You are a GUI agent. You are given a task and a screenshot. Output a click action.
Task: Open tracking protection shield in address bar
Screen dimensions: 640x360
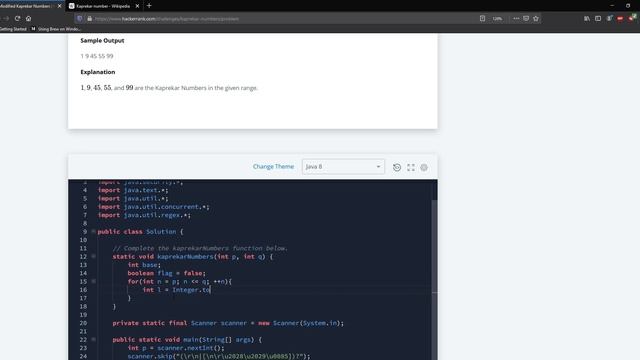(x=80, y=18)
